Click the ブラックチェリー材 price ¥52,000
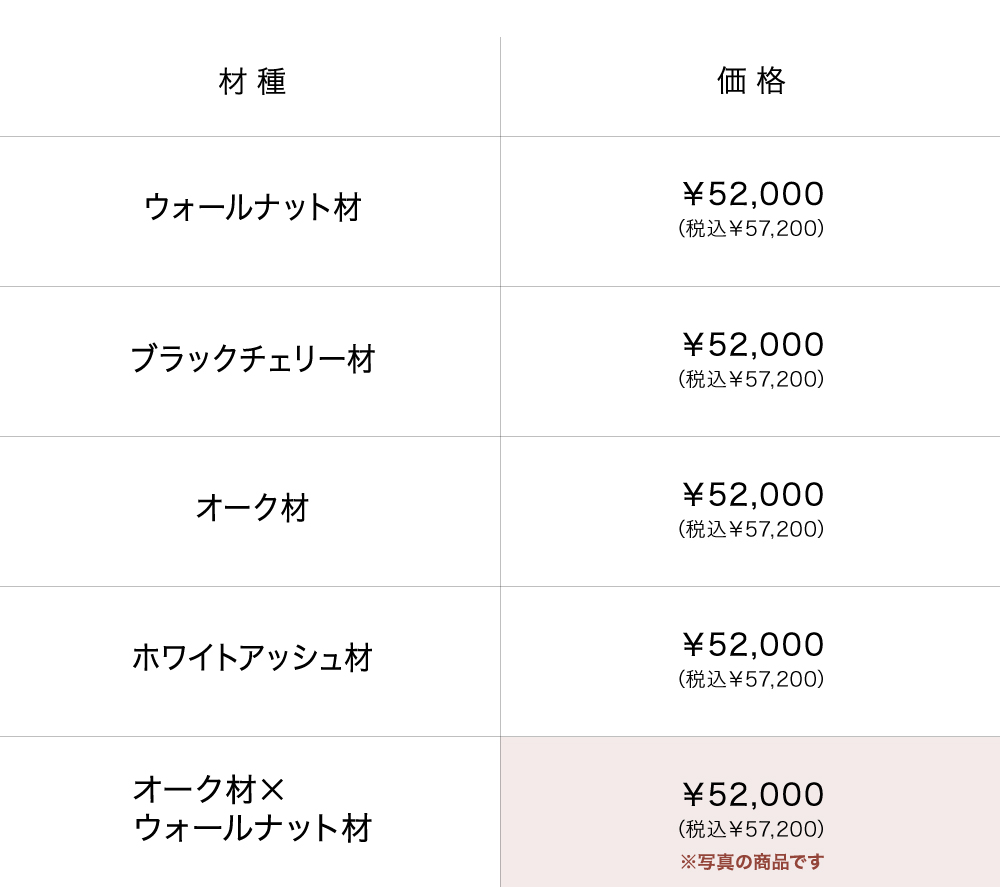The height and width of the screenshot is (887, 1000). pos(752,345)
